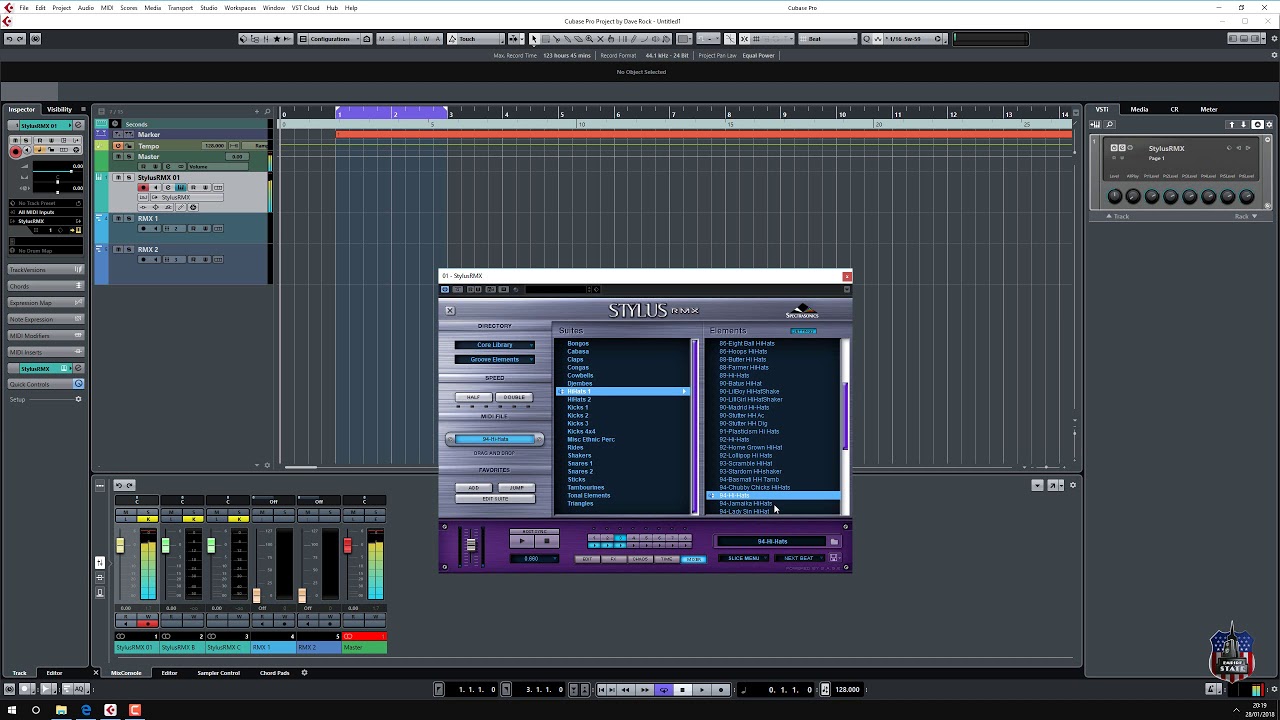This screenshot has width=1280, height=720.
Task: Click Windows Start button
Action: tap(11, 710)
